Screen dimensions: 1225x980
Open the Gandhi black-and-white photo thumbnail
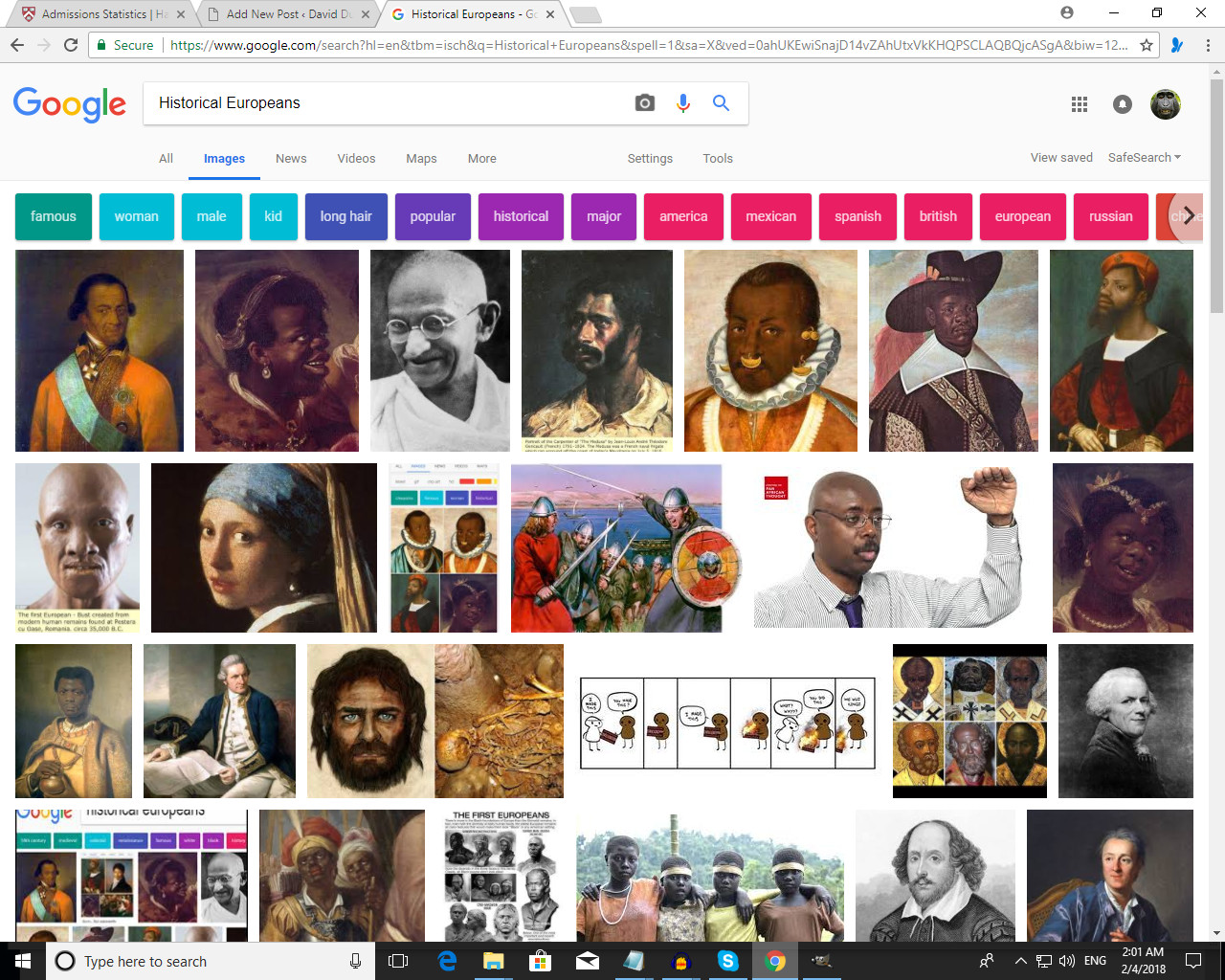click(440, 350)
